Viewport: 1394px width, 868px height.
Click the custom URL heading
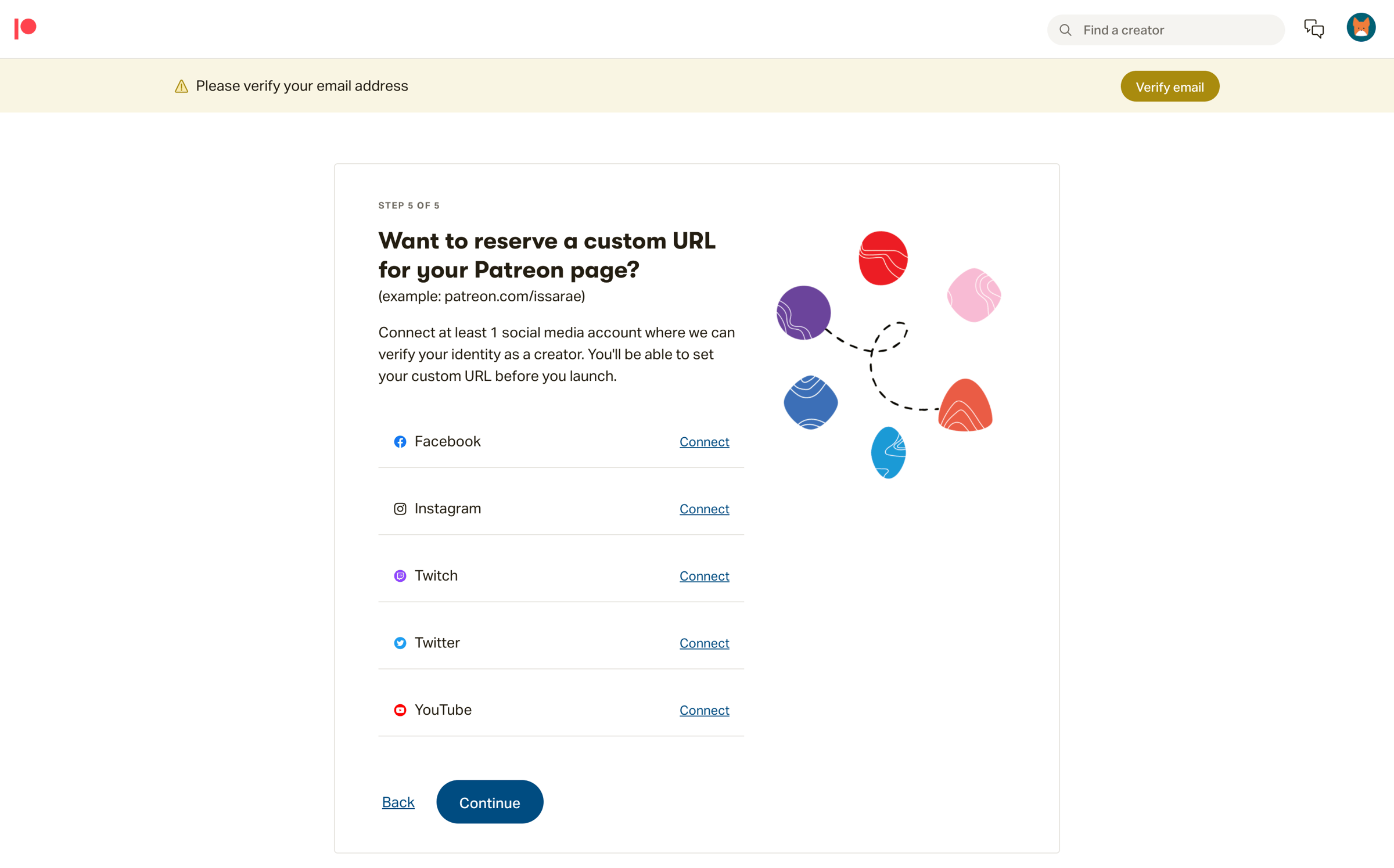click(x=547, y=255)
